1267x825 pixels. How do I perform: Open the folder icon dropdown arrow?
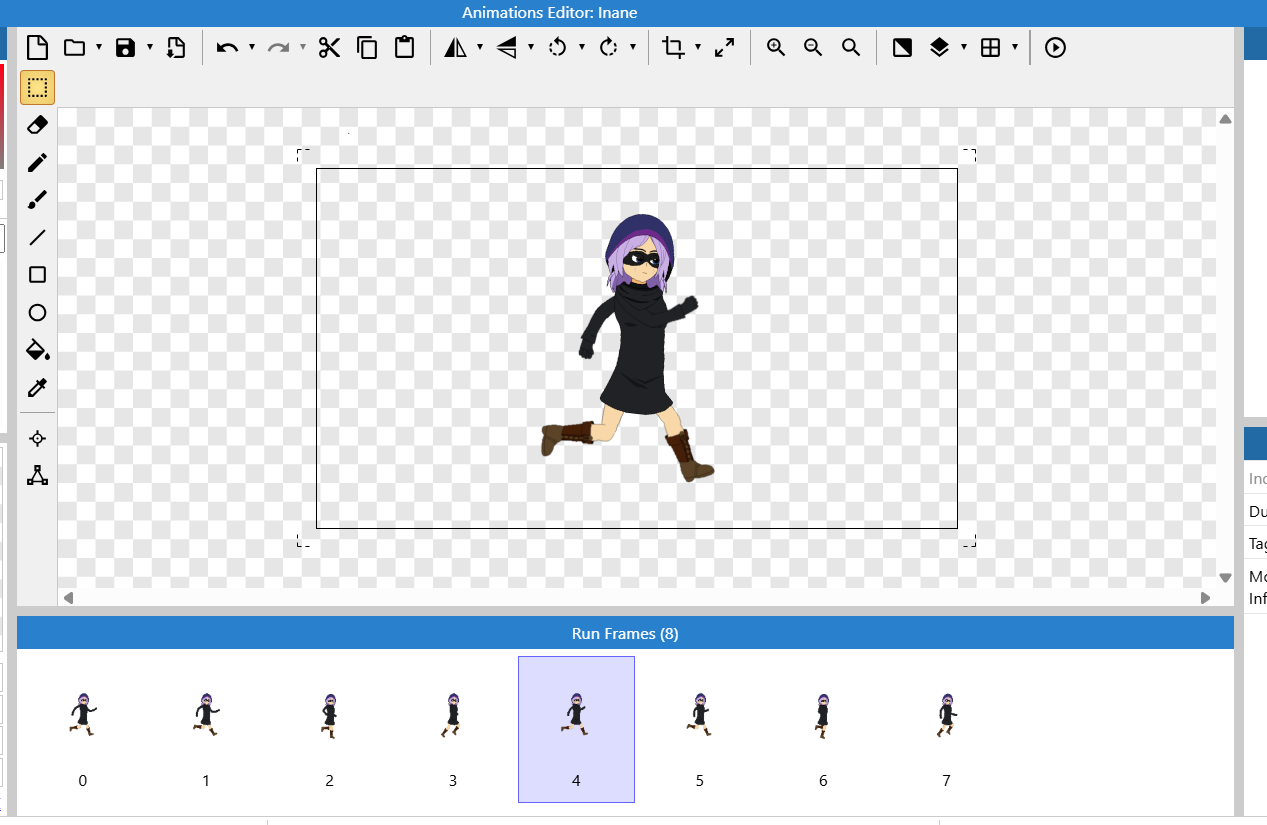click(x=99, y=47)
